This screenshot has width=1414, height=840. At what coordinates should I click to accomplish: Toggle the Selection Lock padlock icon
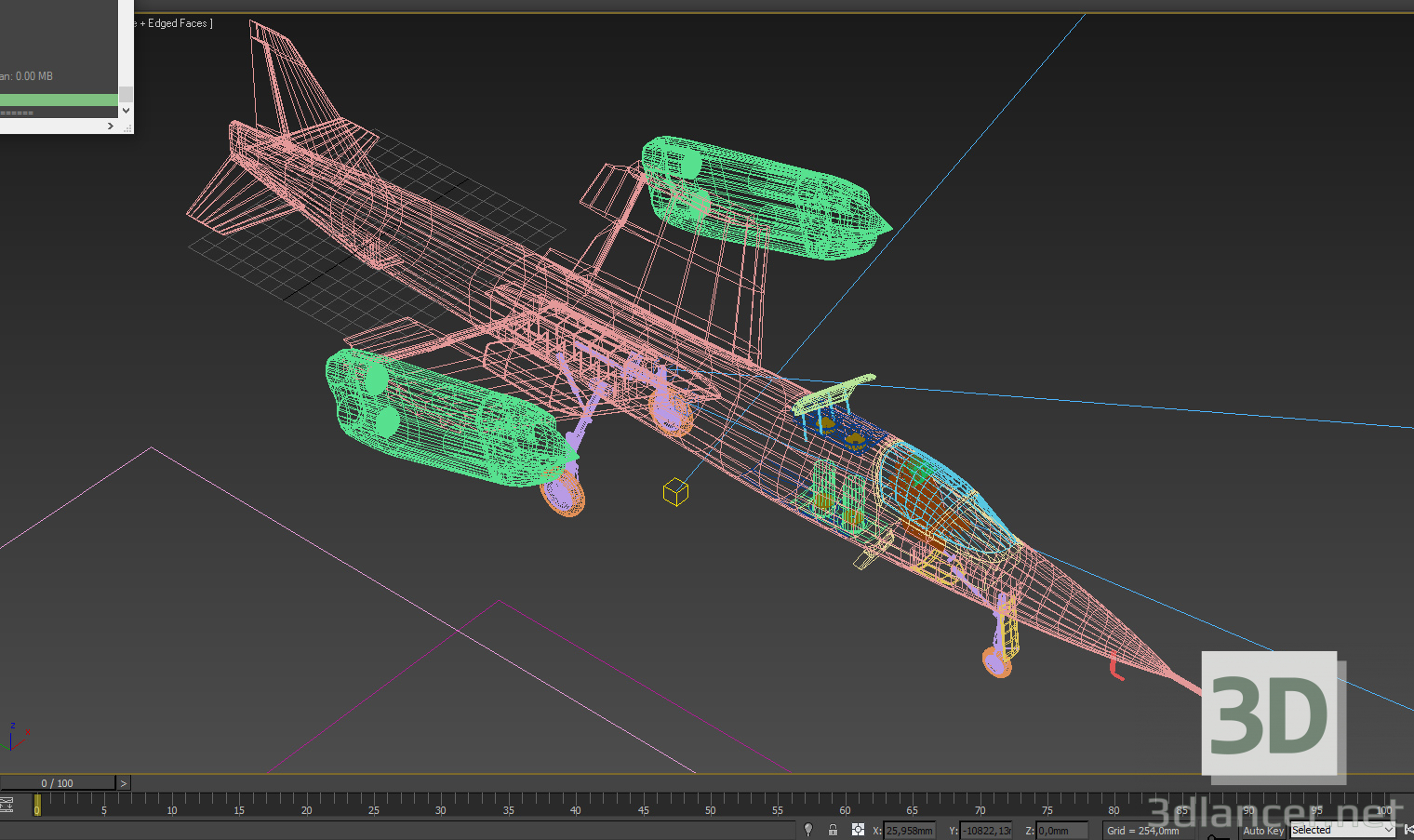[833, 830]
